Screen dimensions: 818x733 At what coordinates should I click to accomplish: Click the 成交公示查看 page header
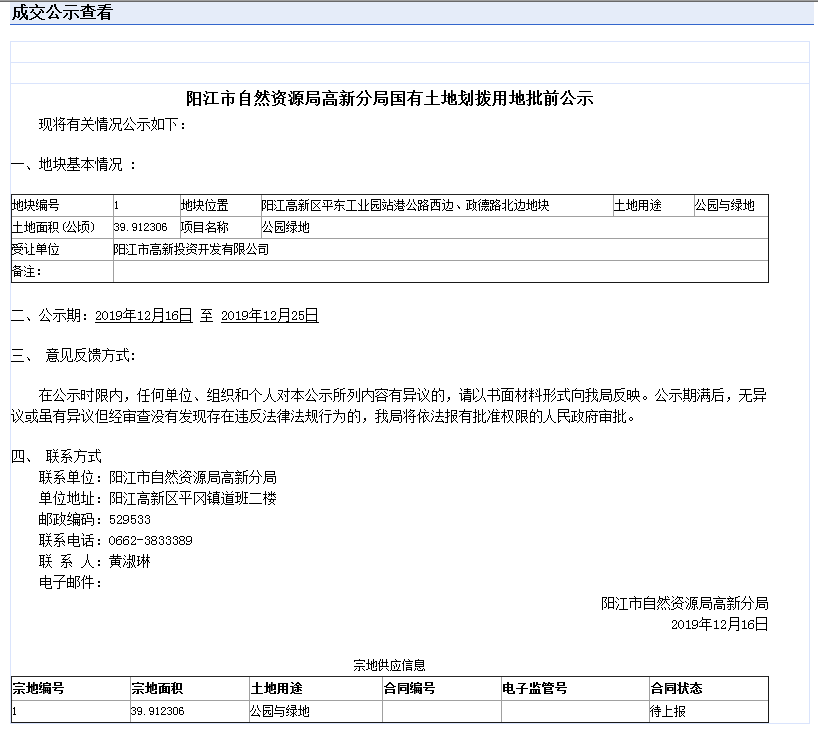coord(62,13)
